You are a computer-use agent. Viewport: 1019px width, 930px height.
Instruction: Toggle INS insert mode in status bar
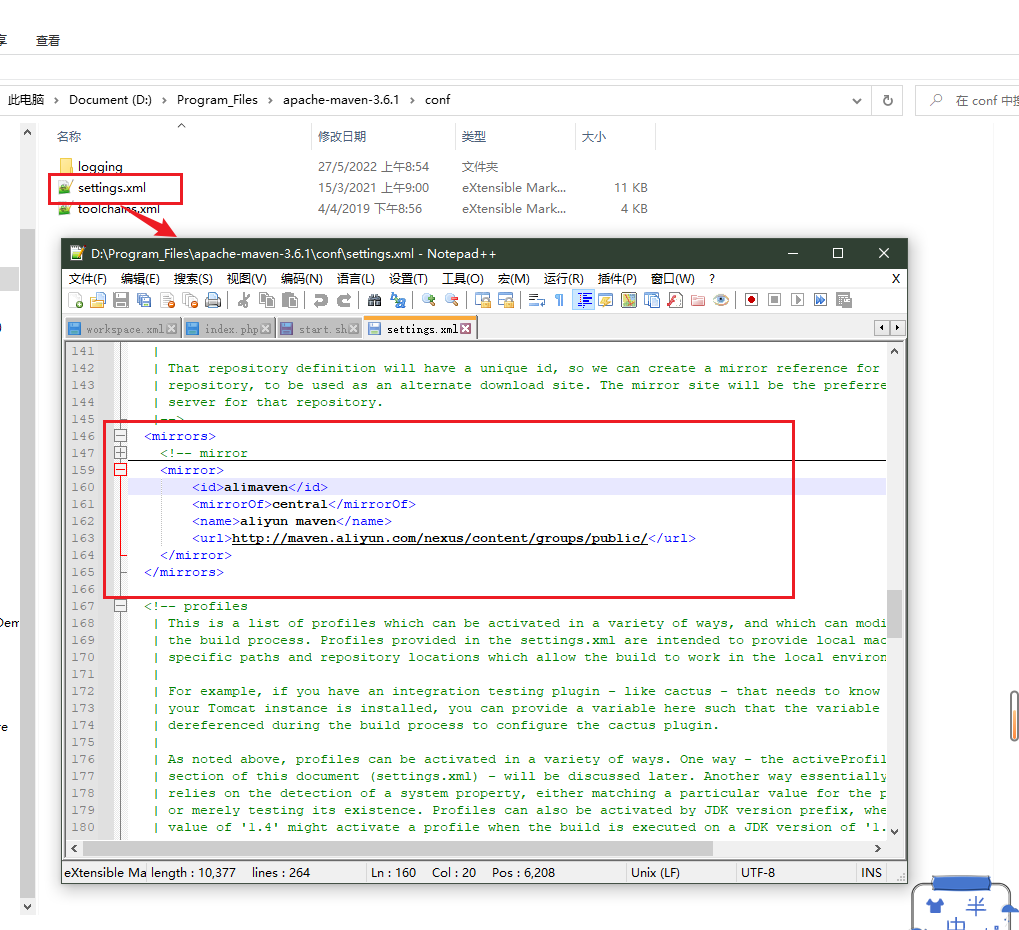(x=871, y=873)
